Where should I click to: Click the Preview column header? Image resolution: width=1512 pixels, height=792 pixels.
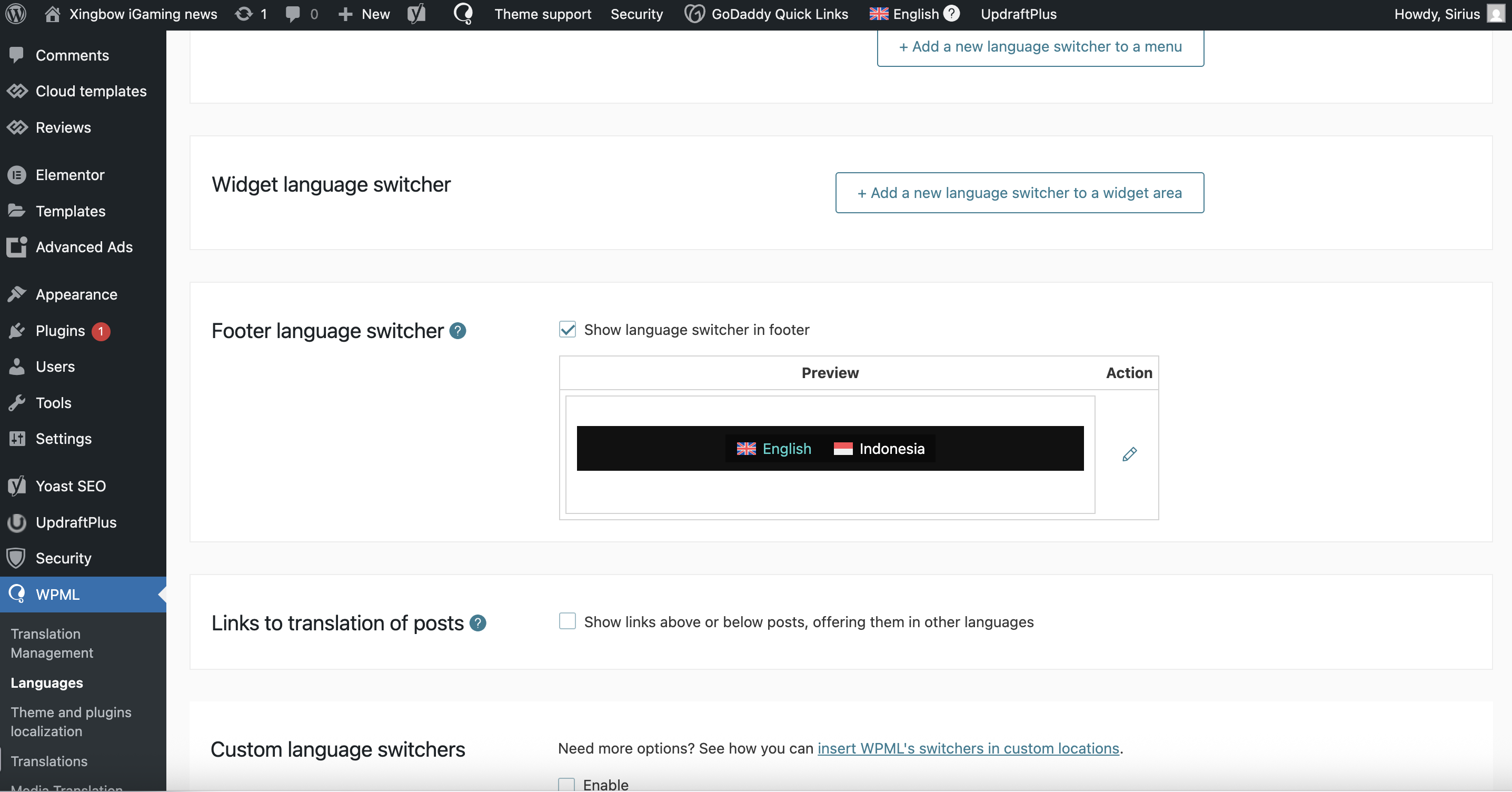click(829, 373)
